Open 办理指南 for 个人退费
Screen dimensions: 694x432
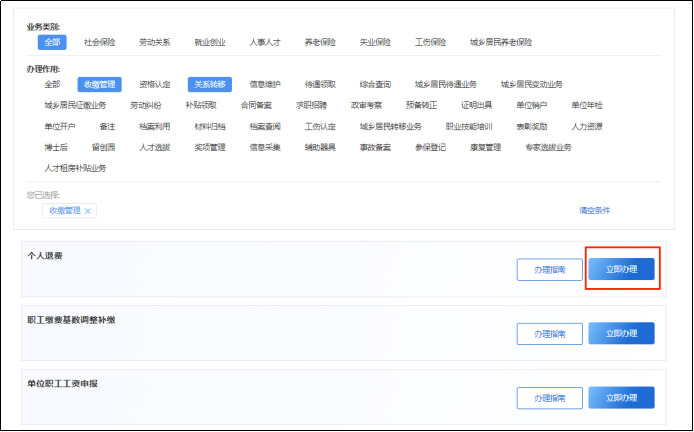(549, 269)
